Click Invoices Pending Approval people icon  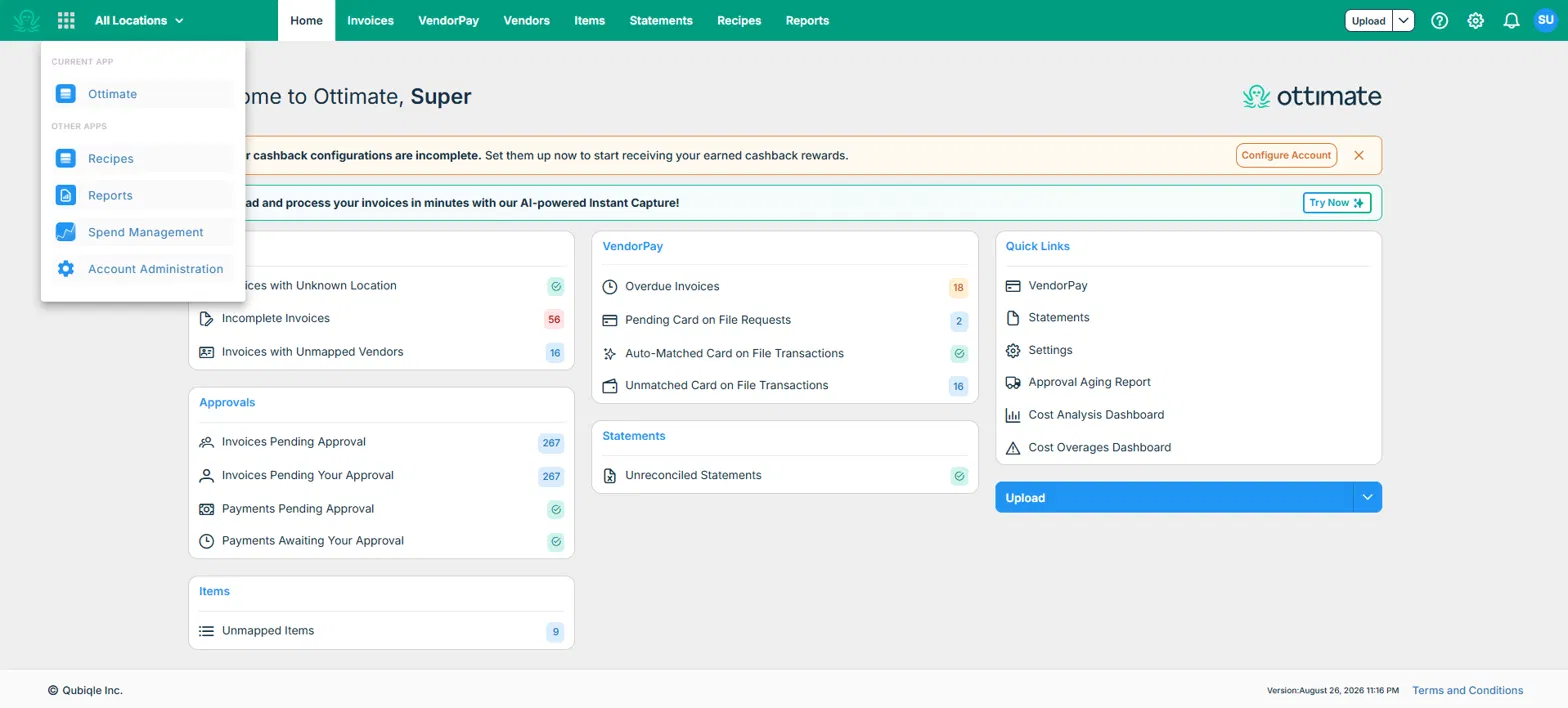click(207, 442)
